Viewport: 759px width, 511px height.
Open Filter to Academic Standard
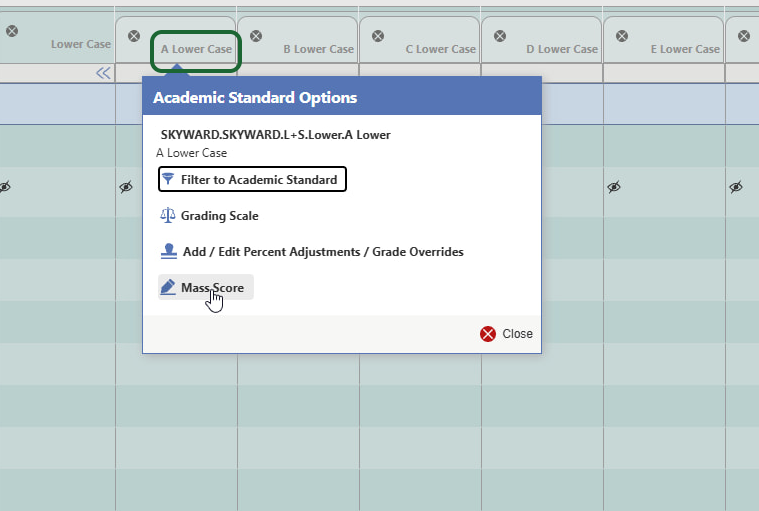(x=252, y=180)
